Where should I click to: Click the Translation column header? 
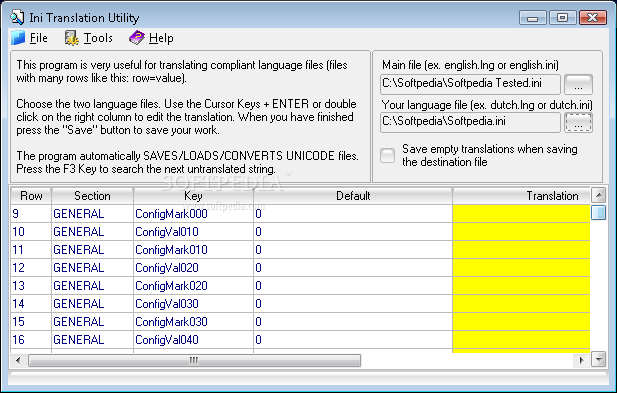521,196
